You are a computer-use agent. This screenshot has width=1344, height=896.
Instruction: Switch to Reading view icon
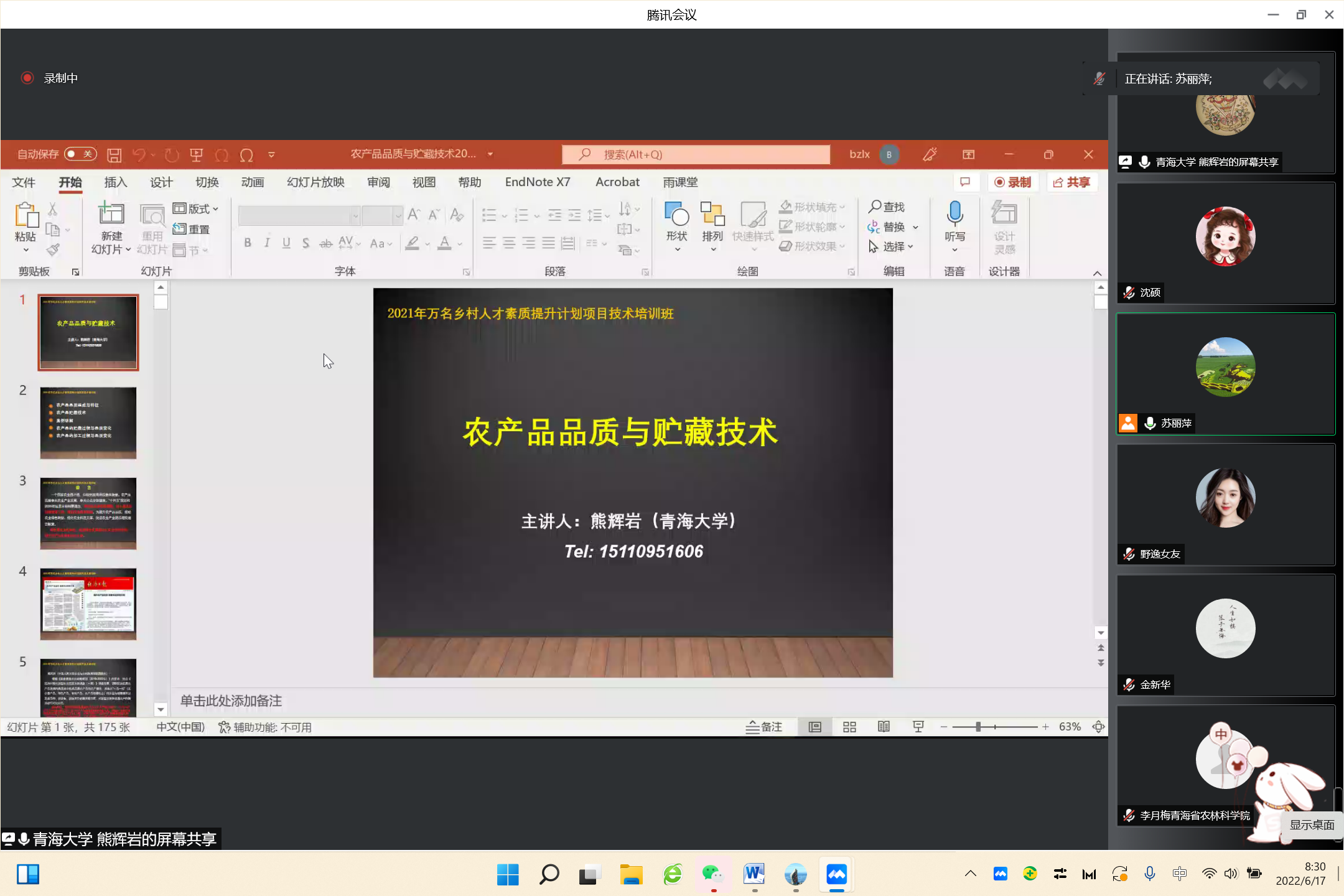(884, 727)
